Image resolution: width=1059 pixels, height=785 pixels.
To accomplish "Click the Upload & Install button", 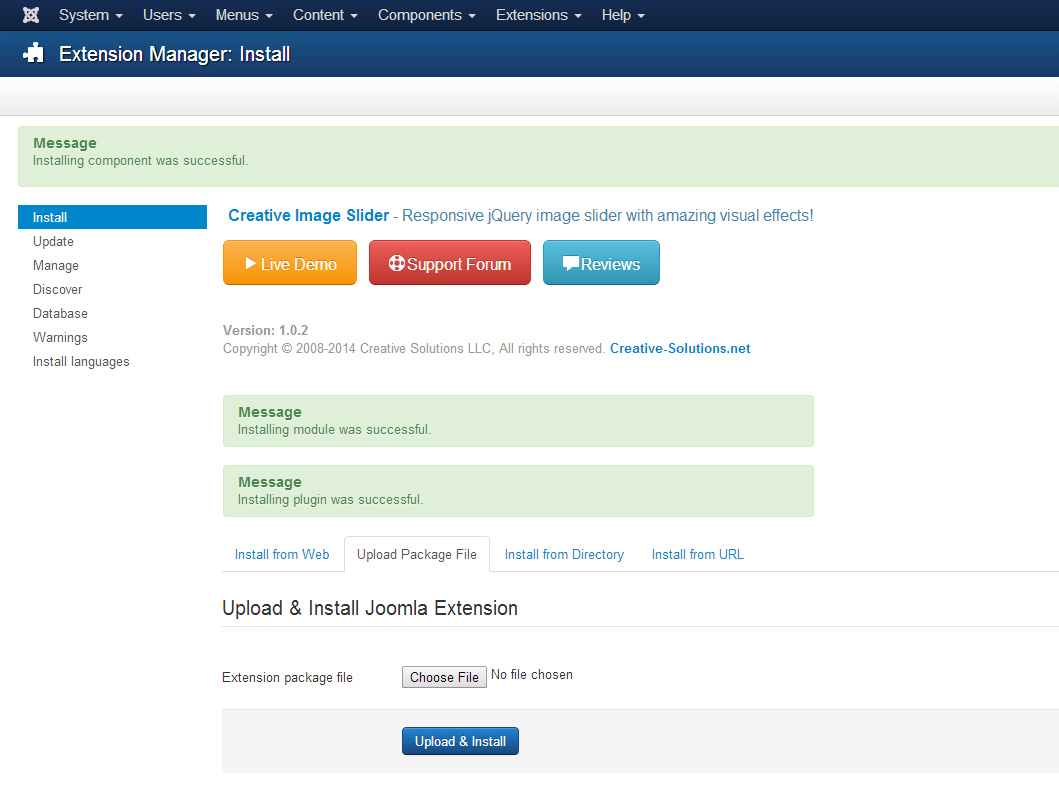I will 461,741.
